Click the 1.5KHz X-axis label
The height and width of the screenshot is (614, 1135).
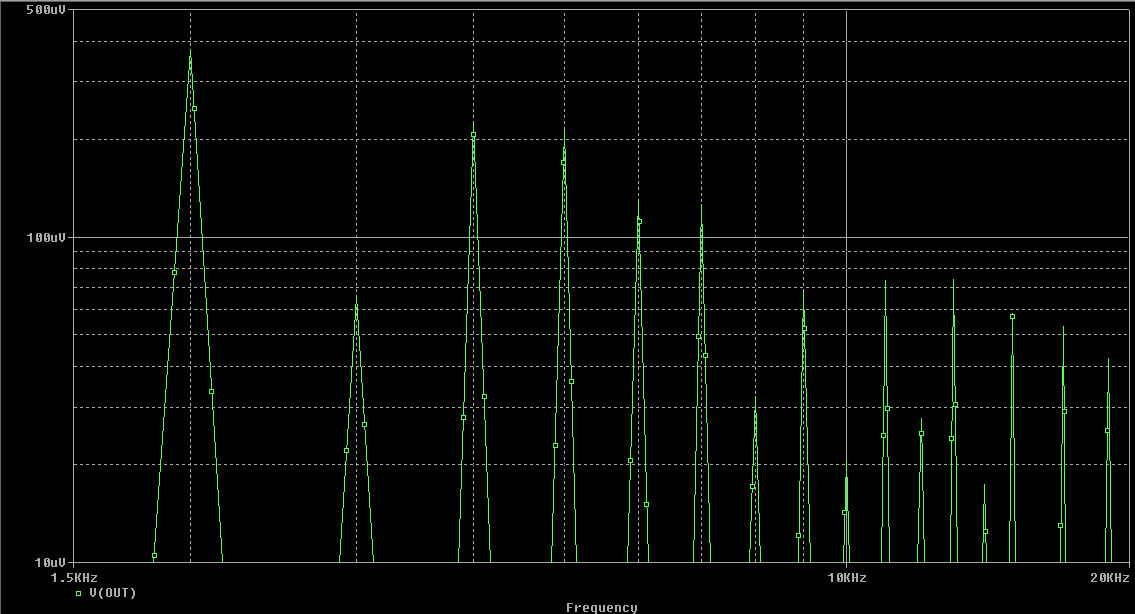74,577
